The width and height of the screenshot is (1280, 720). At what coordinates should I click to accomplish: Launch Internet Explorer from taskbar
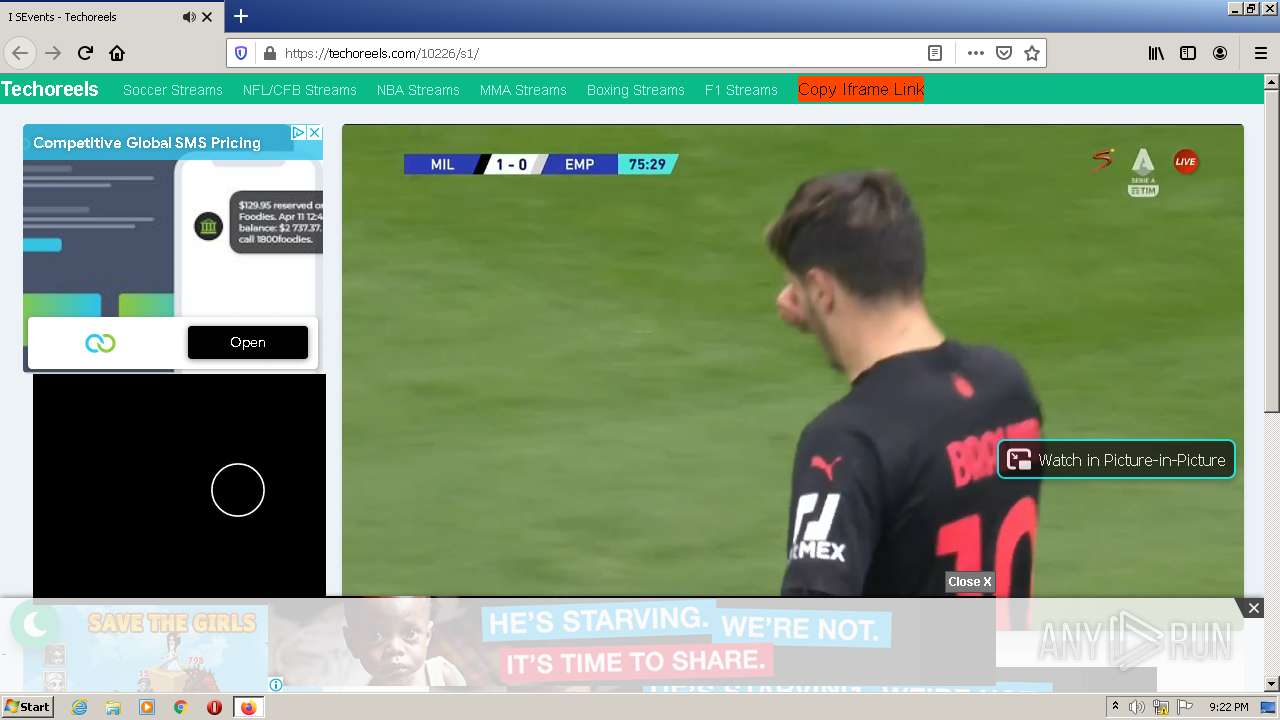point(79,707)
